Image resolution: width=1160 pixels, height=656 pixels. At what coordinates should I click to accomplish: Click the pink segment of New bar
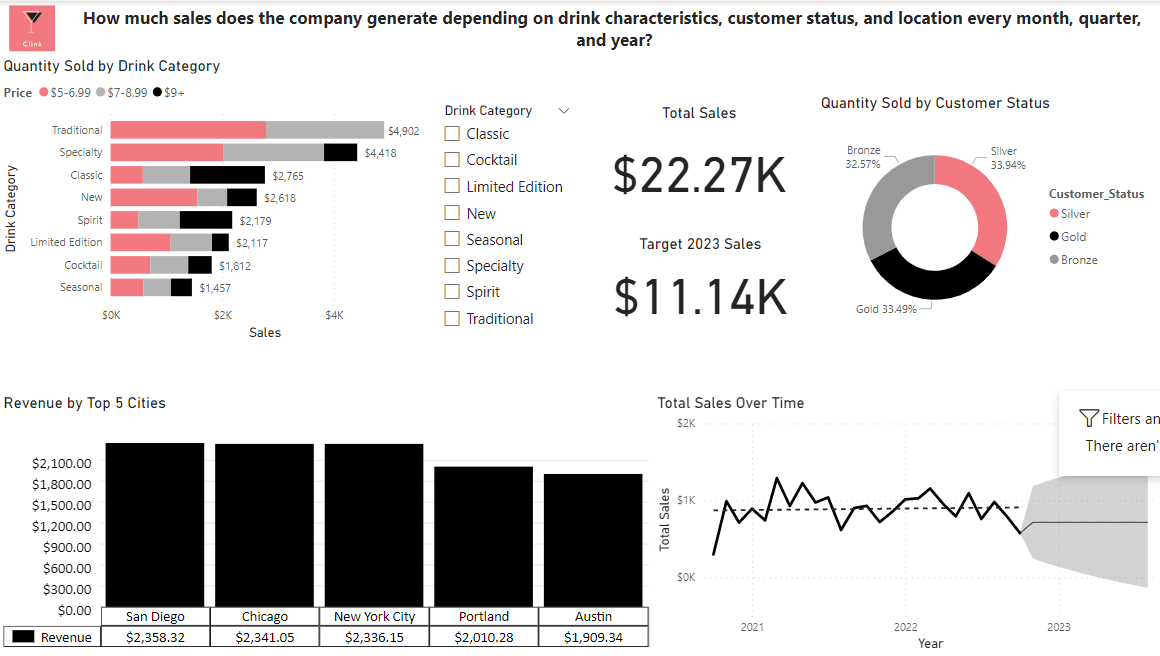coord(154,197)
